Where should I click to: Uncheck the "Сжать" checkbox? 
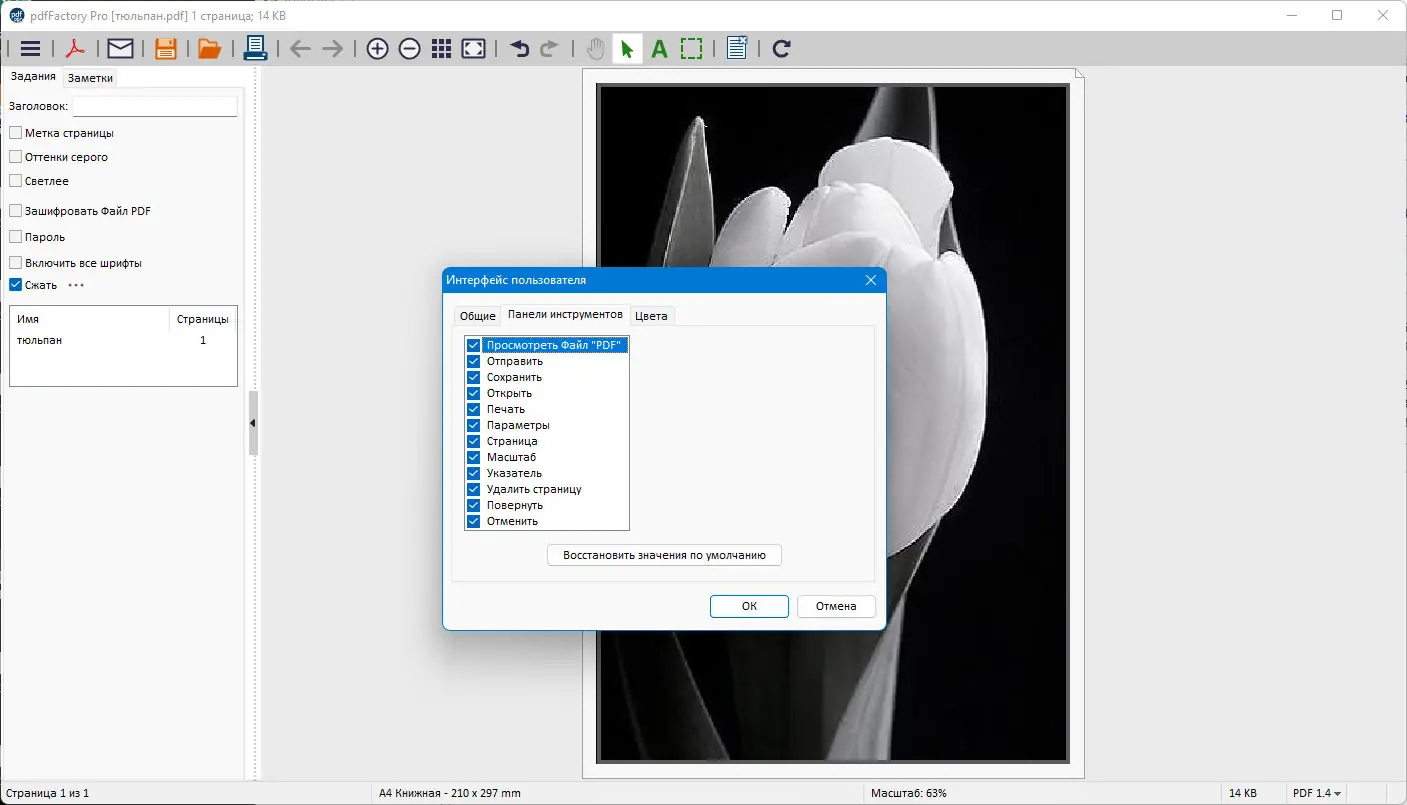pos(16,285)
